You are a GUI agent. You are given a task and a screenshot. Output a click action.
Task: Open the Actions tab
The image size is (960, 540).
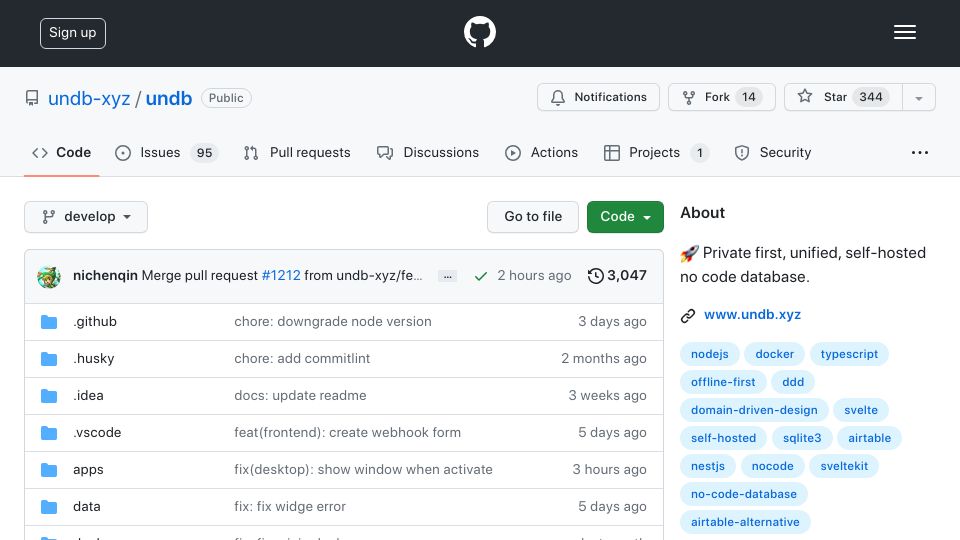pyautogui.click(x=541, y=152)
